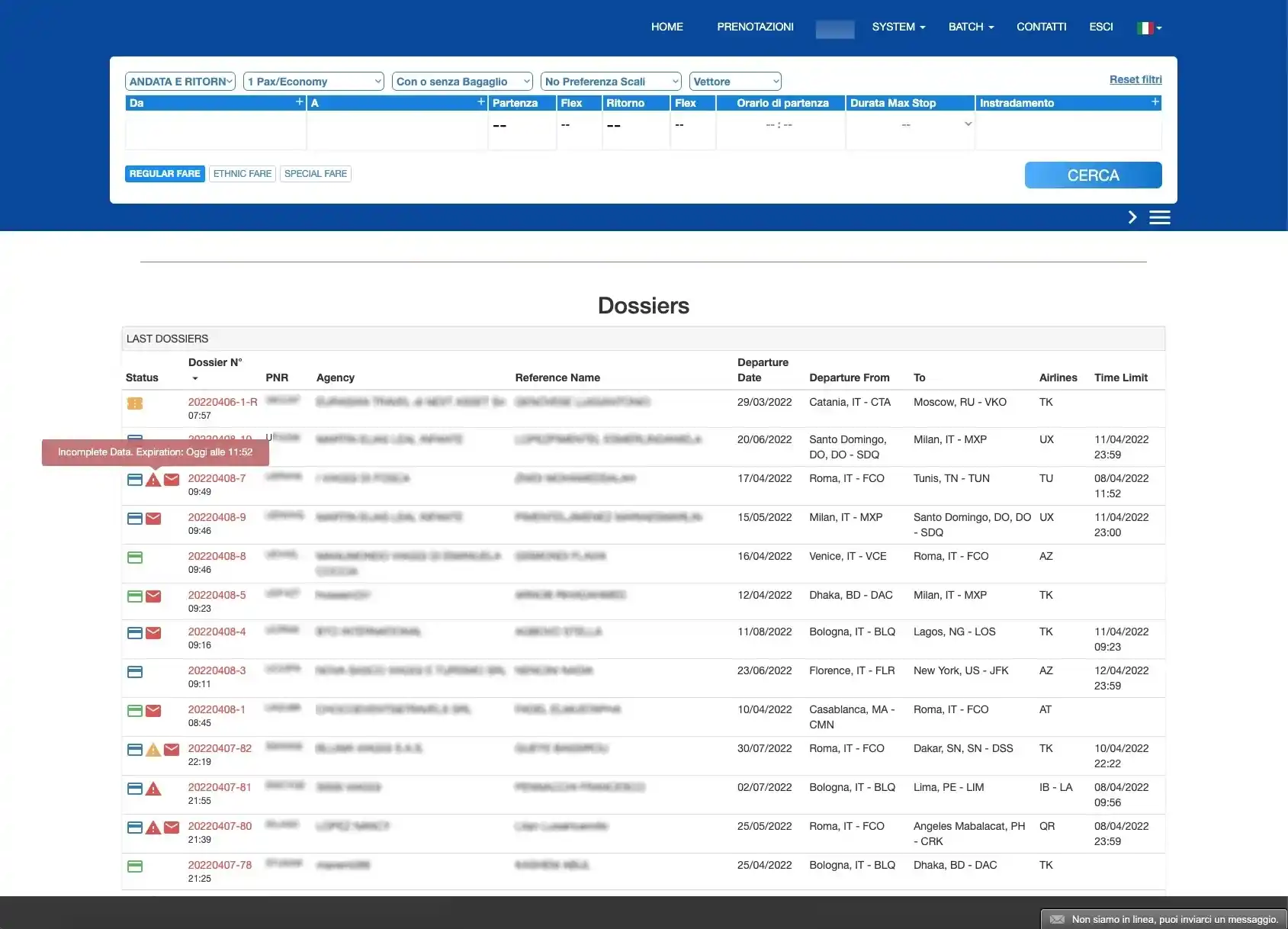Open the Italian flag language selector

tap(1148, 27)
